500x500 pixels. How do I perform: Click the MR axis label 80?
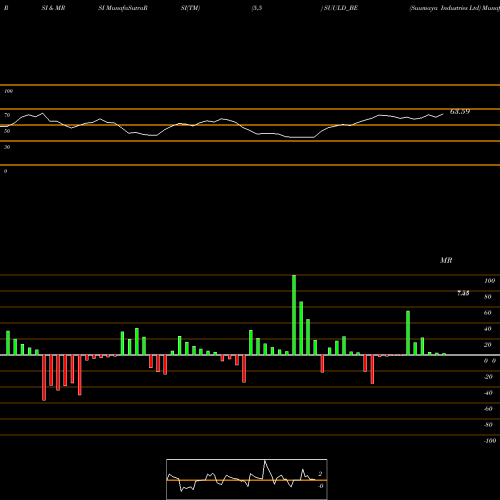point(488,297)
